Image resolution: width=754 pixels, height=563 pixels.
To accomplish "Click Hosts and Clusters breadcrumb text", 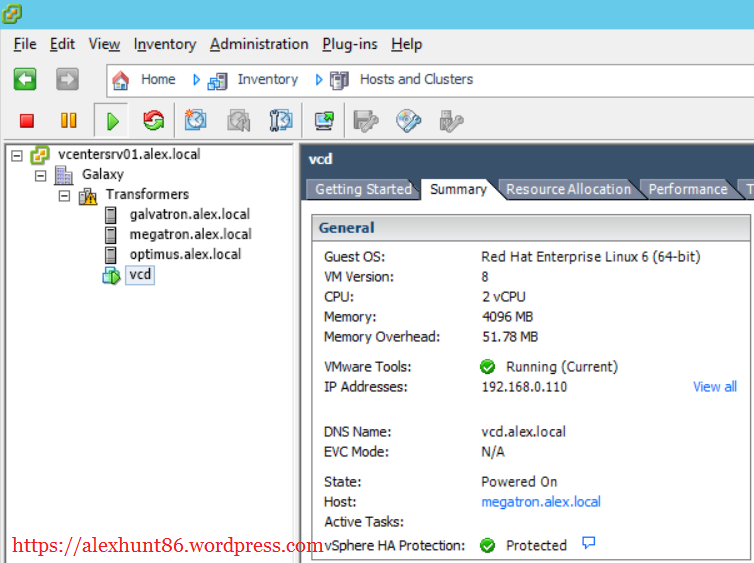I will 416,79.
